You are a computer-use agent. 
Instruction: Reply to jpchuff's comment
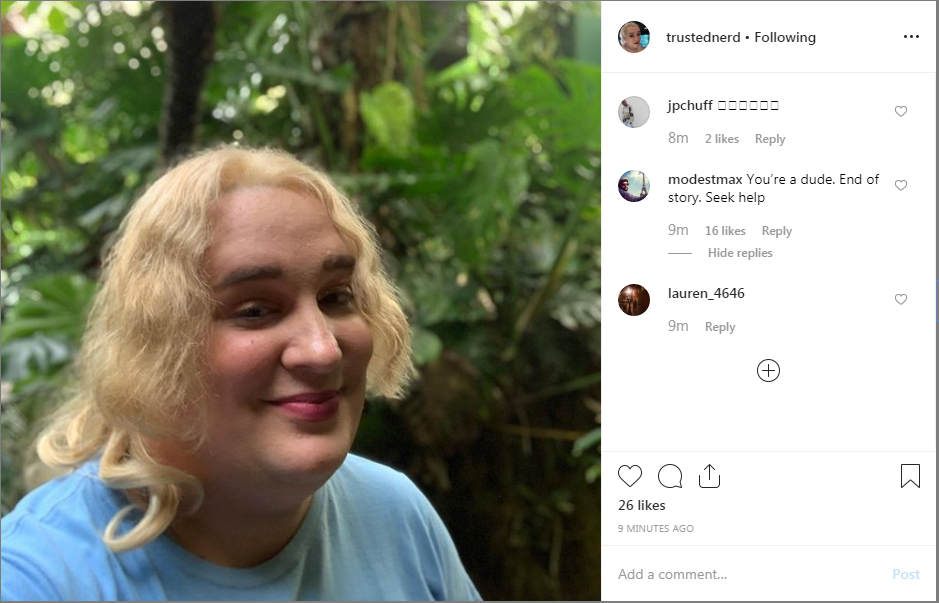[x=770, y=139]
